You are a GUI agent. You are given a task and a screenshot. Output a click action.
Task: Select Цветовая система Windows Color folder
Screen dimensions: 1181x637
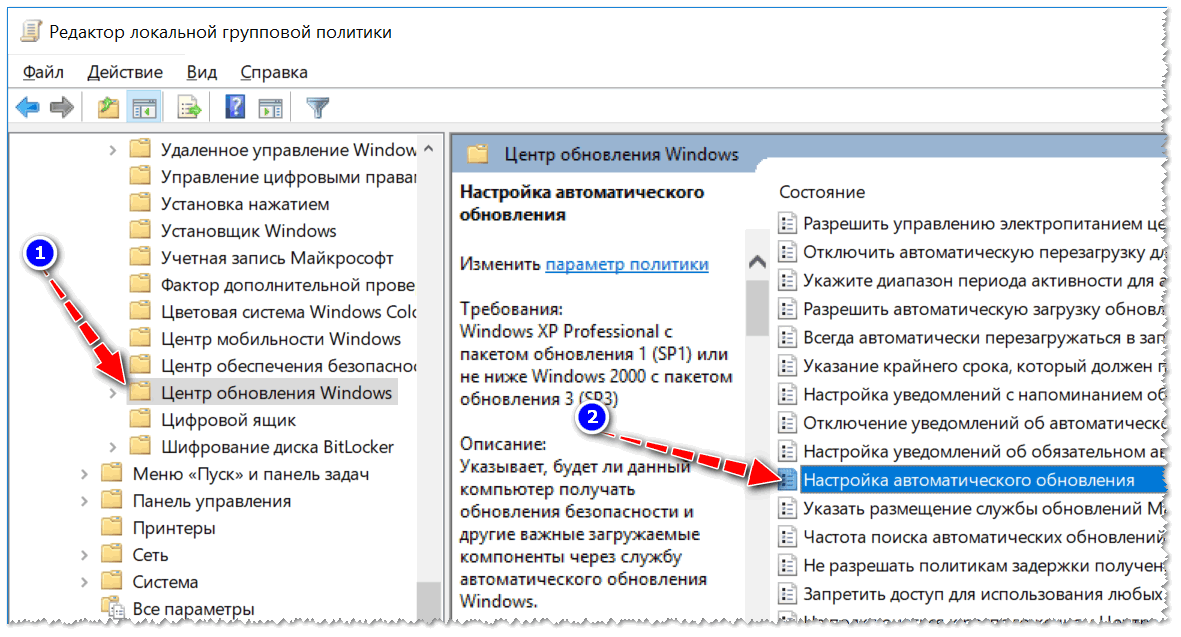(288, 312)
